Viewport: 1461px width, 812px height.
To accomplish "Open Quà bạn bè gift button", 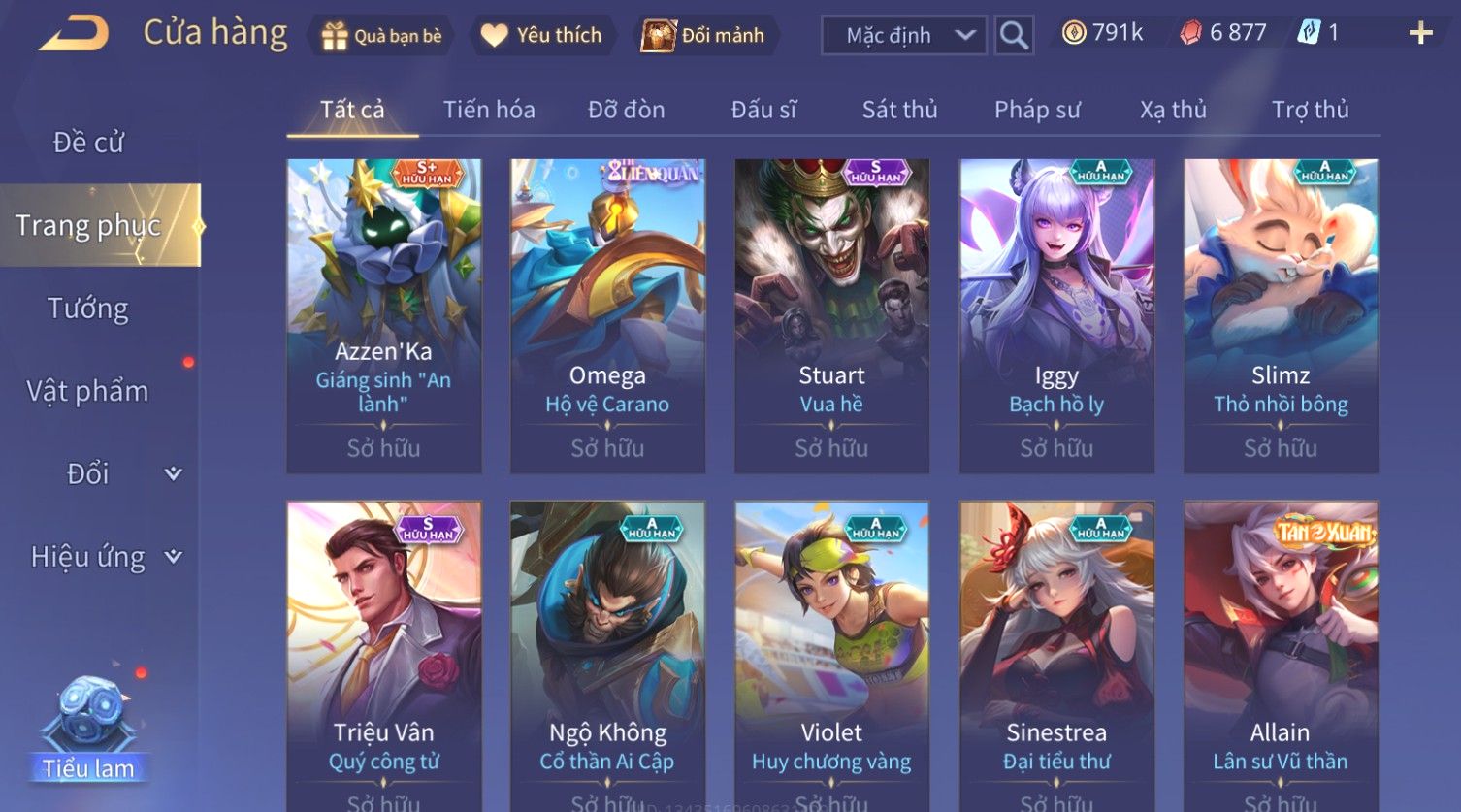I will 381,36.
